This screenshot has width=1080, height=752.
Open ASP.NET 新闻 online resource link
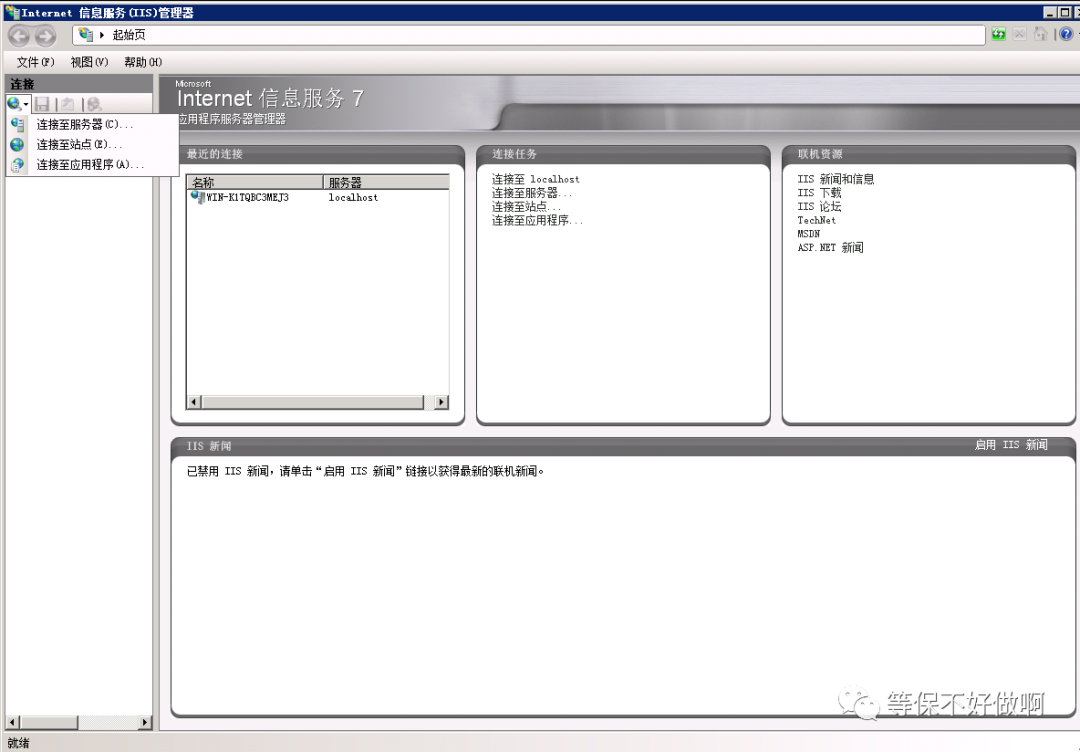(x=830, y=248)
